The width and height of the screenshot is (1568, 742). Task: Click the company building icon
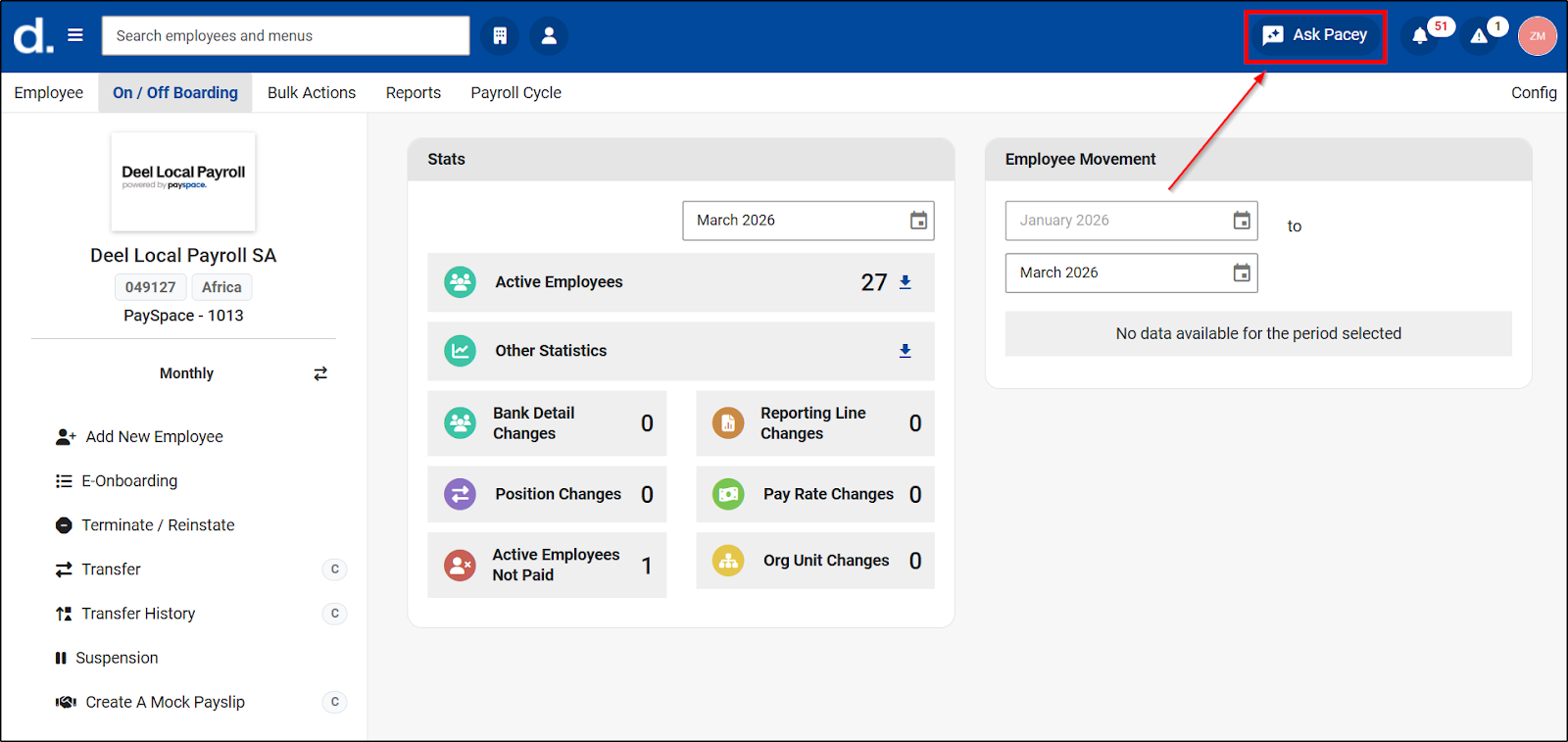[500, 35]
